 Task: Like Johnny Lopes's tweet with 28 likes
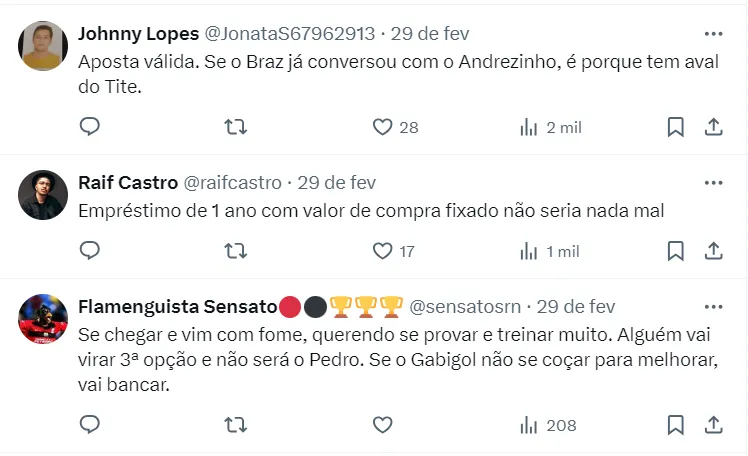[x=382, y=127]
